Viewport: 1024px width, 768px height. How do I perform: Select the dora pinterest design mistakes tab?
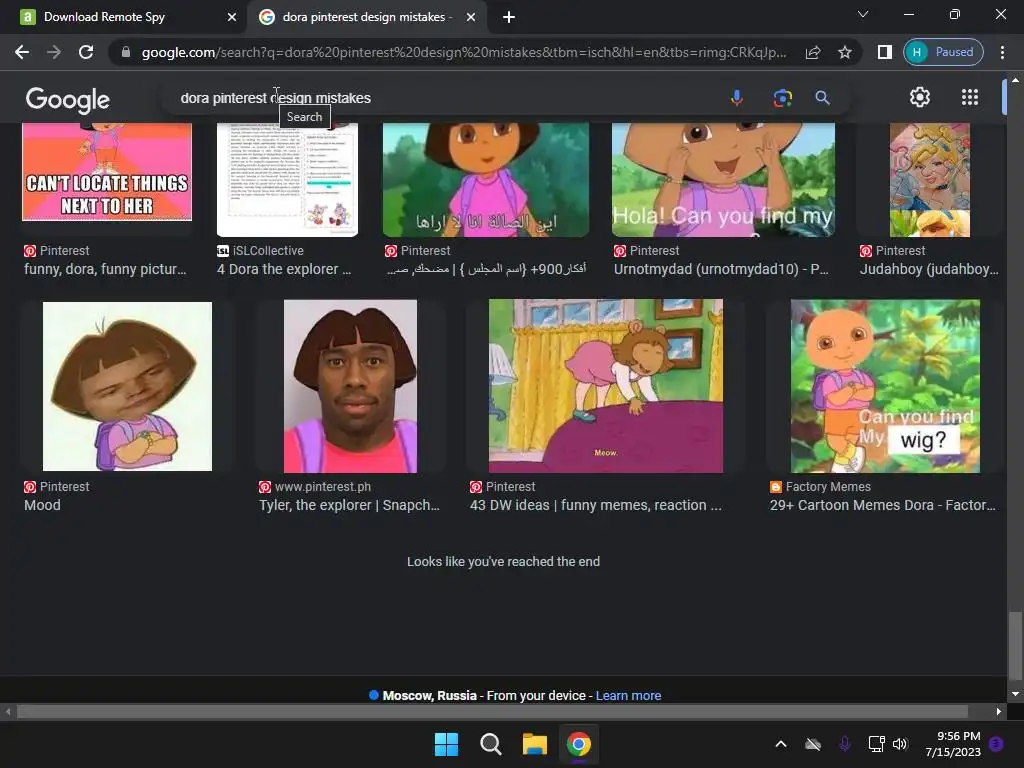click(366, 17)
